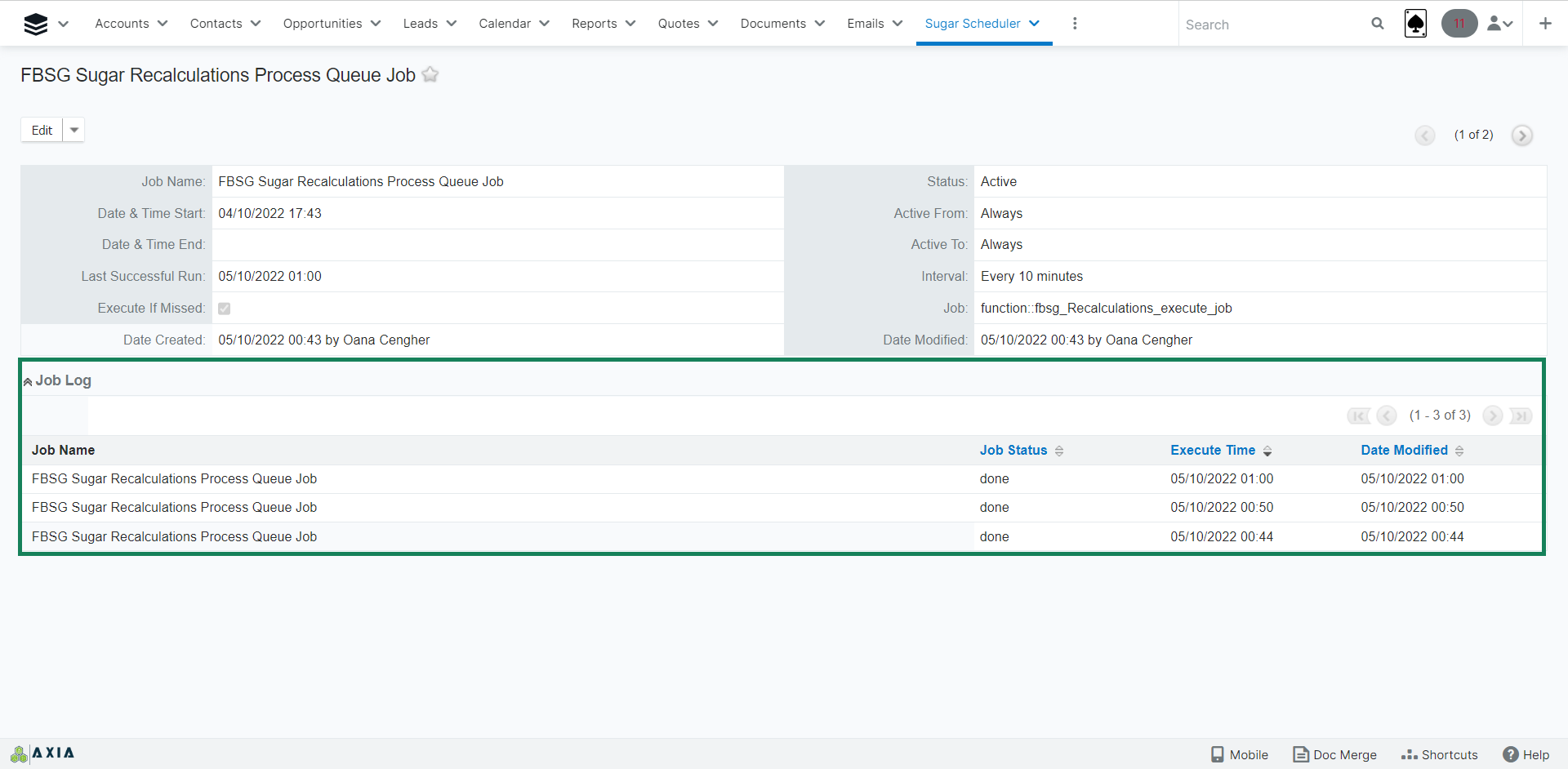Click job function value fbsg_Recalculations_execute_job
Screen dimensions: 1568x769
(x=1107, y=309)
